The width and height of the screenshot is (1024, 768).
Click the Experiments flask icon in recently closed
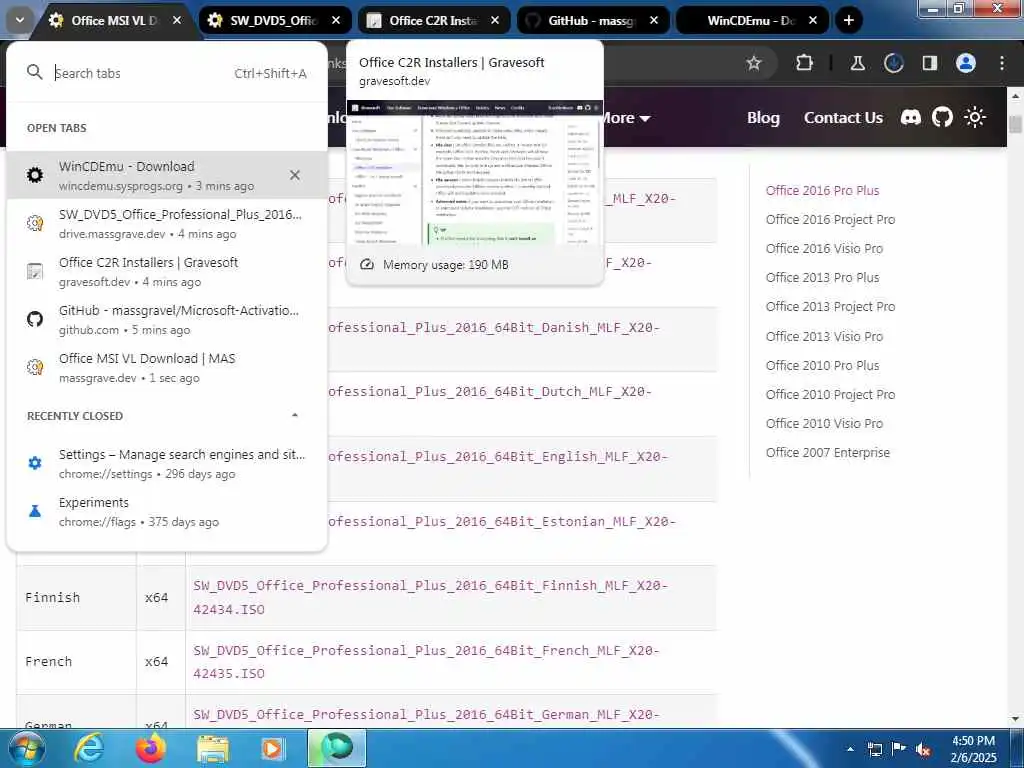coord(35,511)
